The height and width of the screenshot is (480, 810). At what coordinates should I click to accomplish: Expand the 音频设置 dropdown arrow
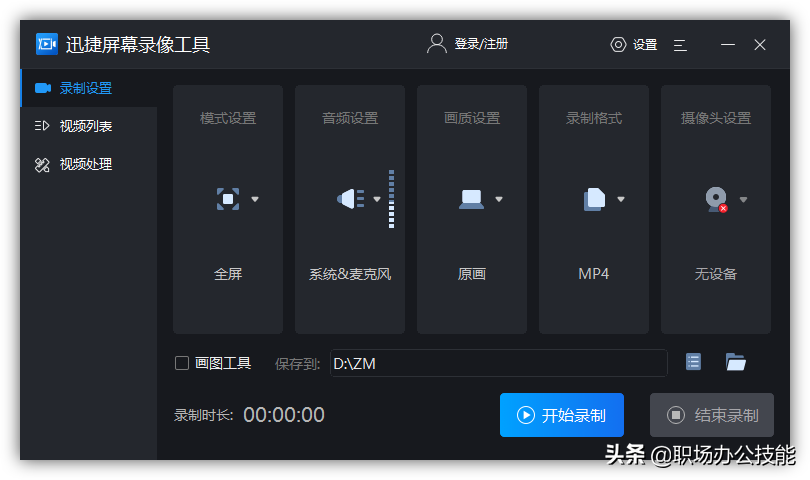(x=377, y=199)
